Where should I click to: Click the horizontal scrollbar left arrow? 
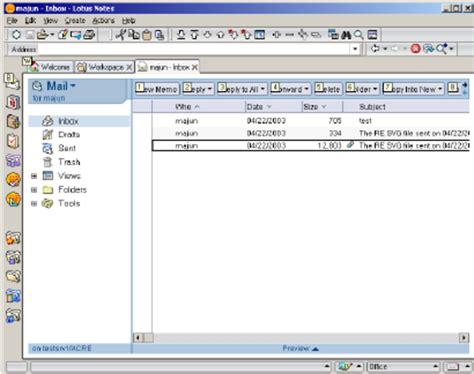coord(138,338)
